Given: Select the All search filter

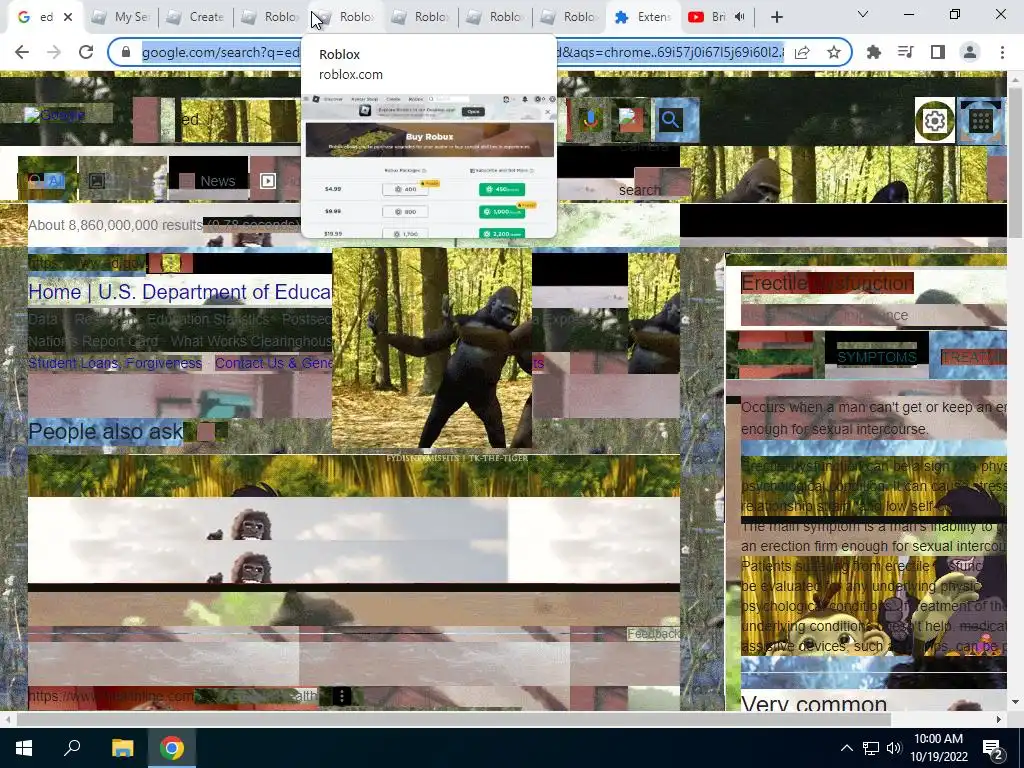Looking at the screenshot, I should pos(47,181).
